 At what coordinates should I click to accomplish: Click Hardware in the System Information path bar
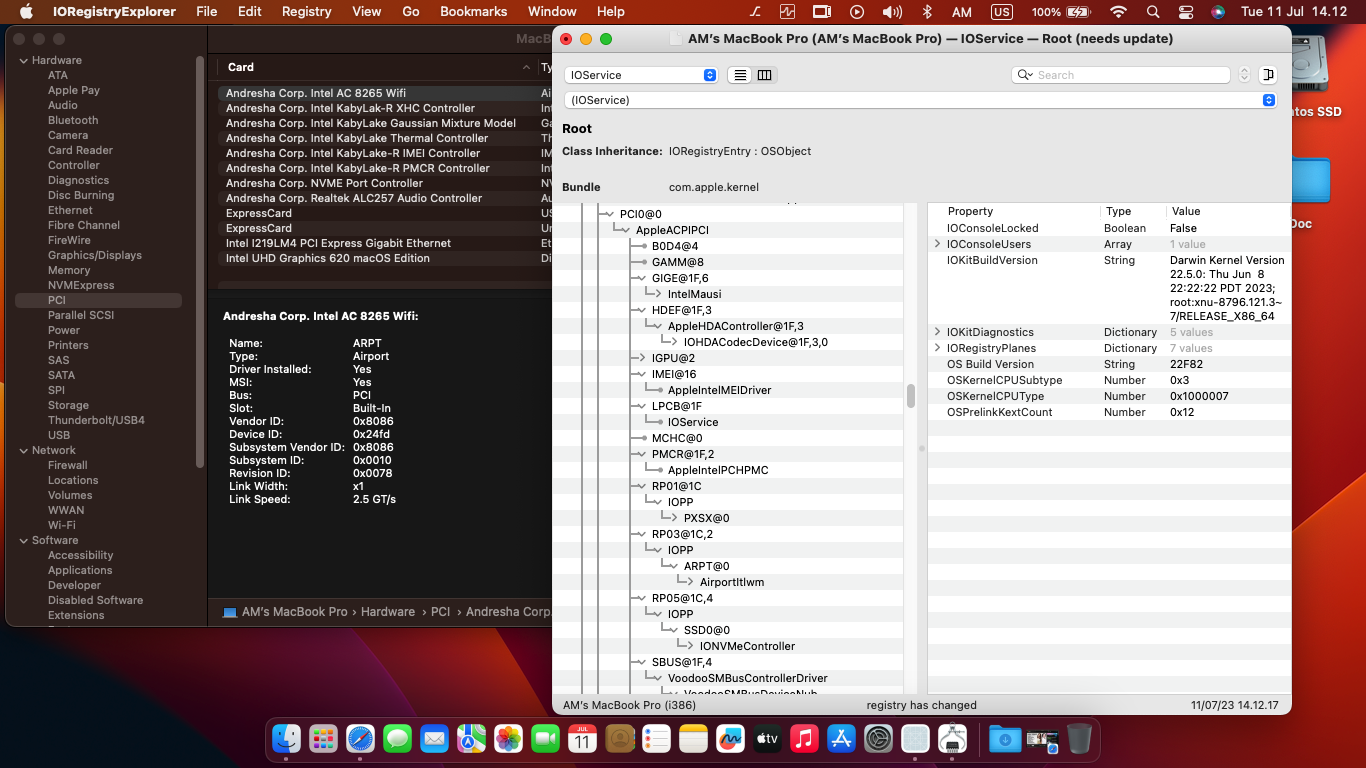[388, 612]
